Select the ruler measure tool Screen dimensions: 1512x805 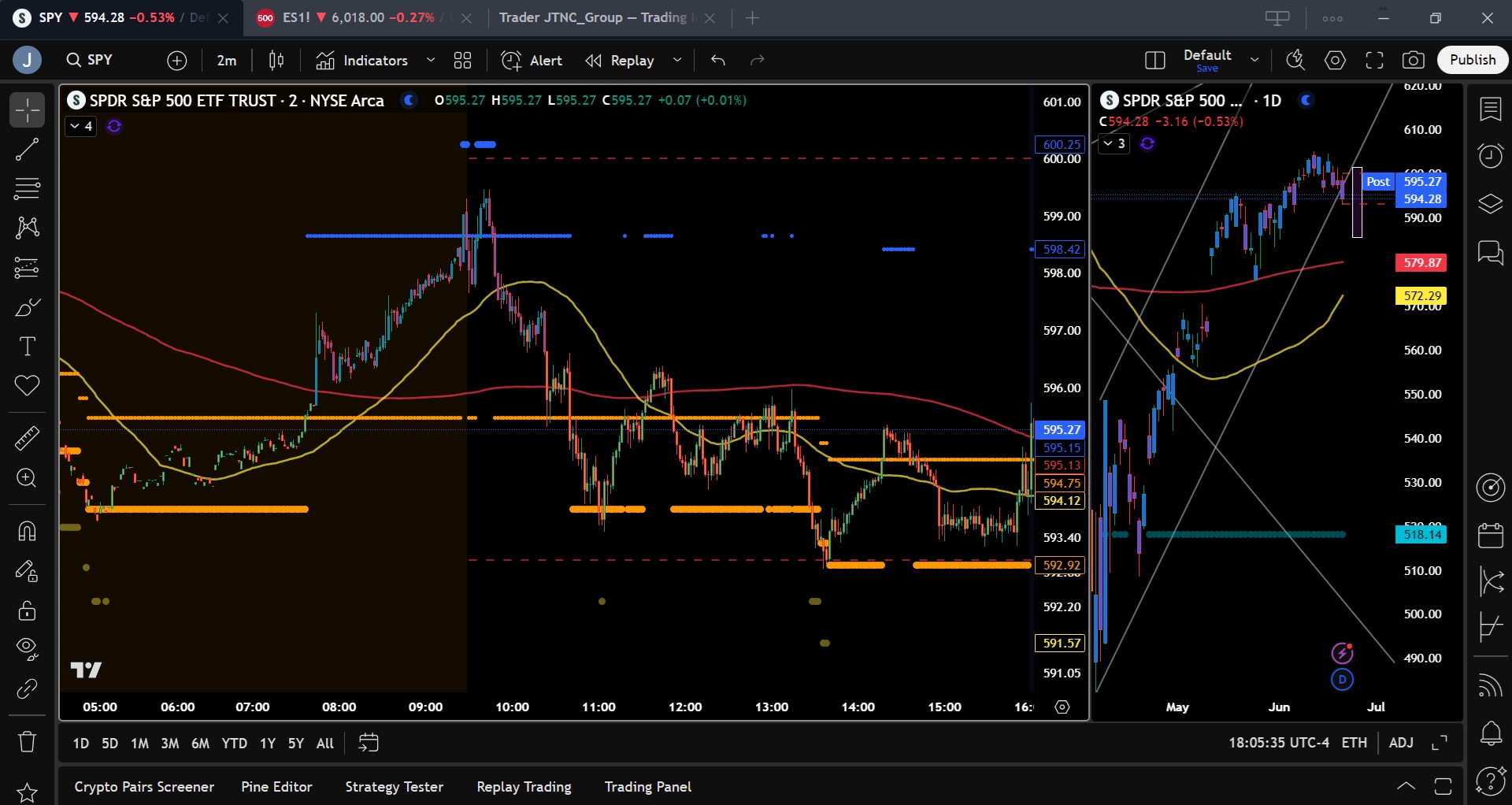[x=27, y=438]
